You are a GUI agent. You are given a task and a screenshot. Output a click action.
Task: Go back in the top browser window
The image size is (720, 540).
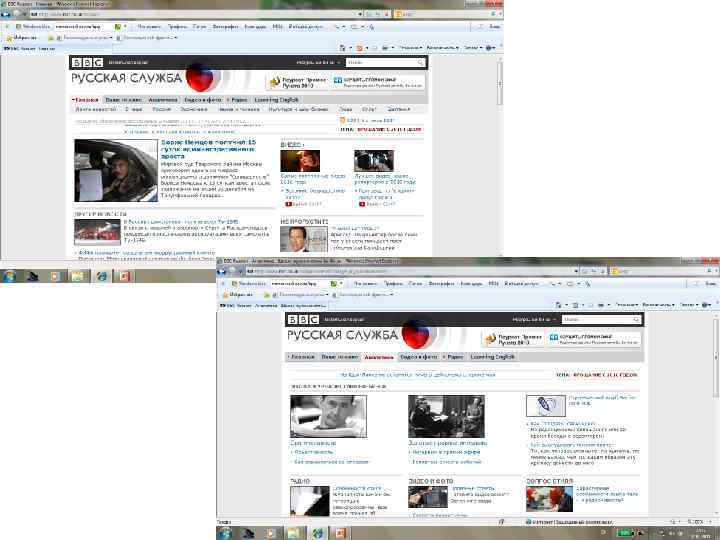6,14
